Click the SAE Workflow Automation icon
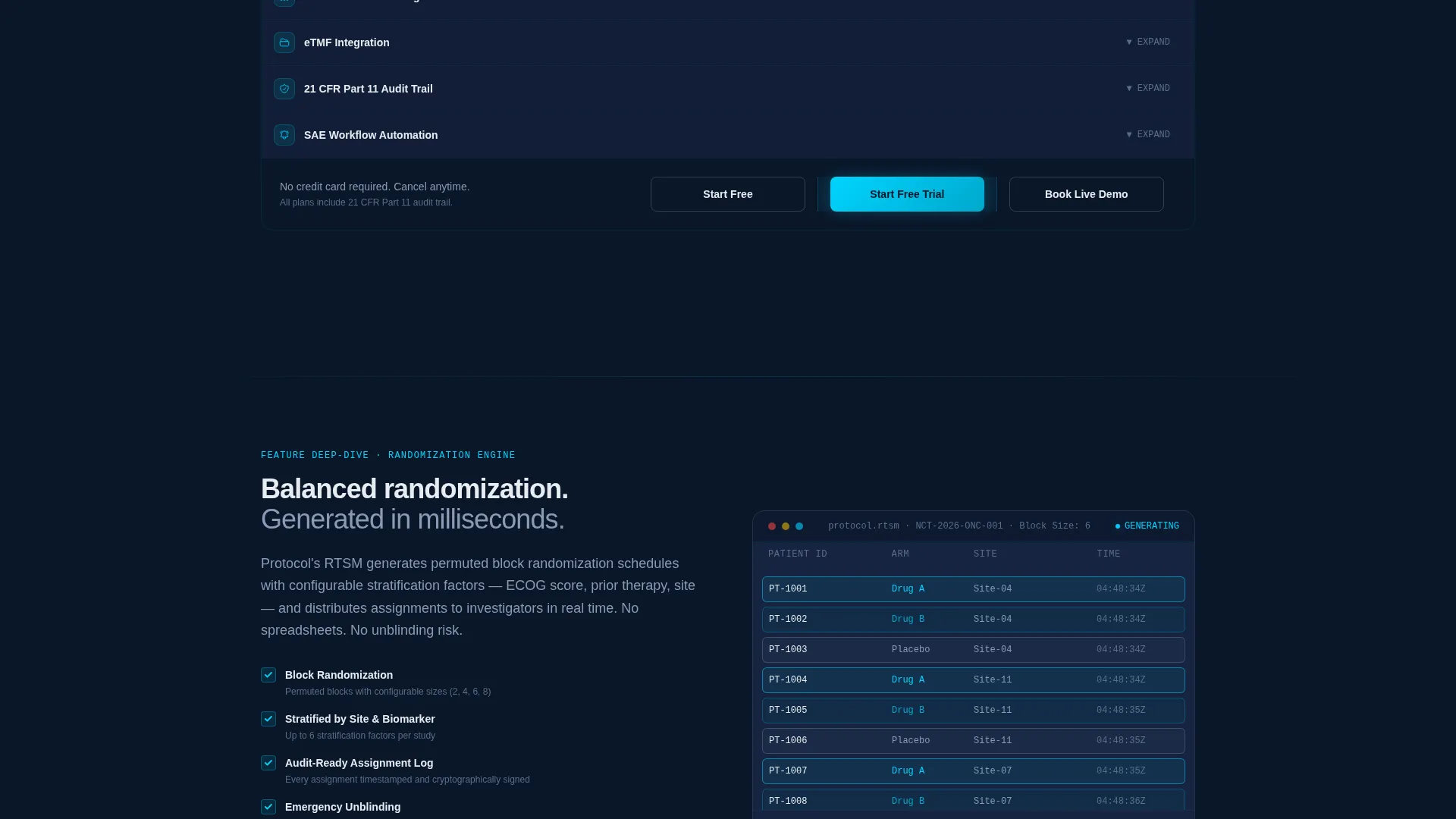1456x819 pixels. [x=284, y=135]
